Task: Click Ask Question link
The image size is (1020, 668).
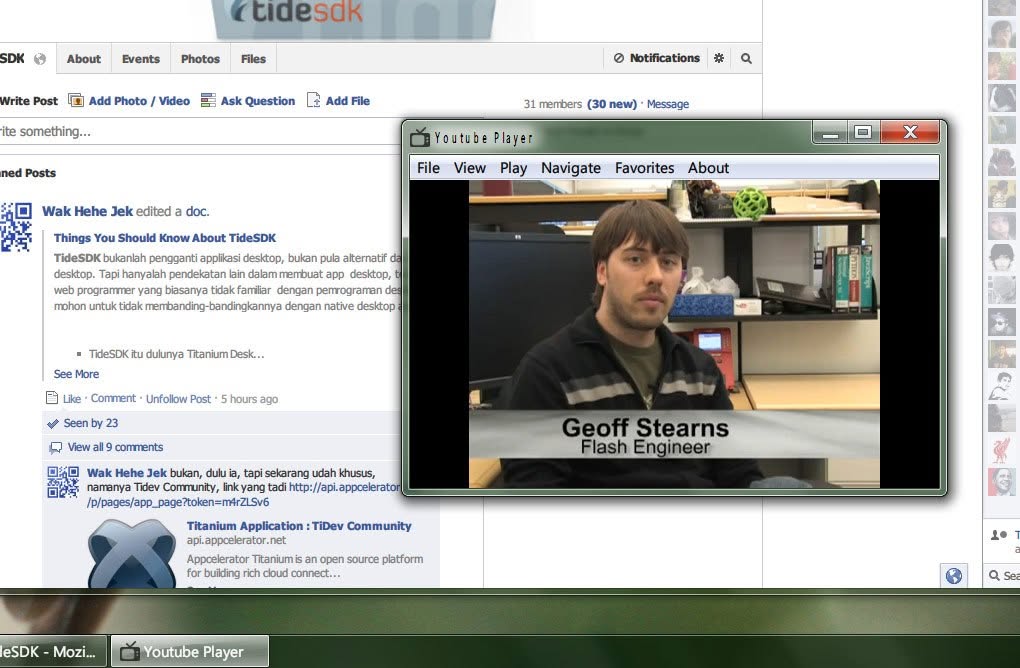Action: point(258,101)
